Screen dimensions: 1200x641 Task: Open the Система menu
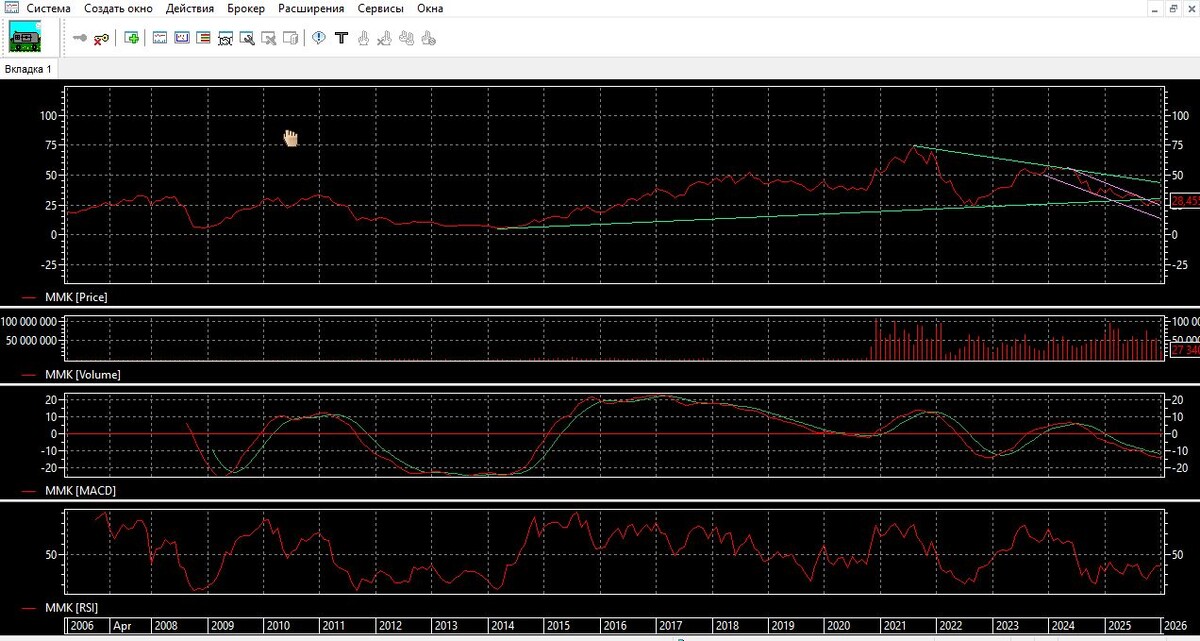click(49, 8)
